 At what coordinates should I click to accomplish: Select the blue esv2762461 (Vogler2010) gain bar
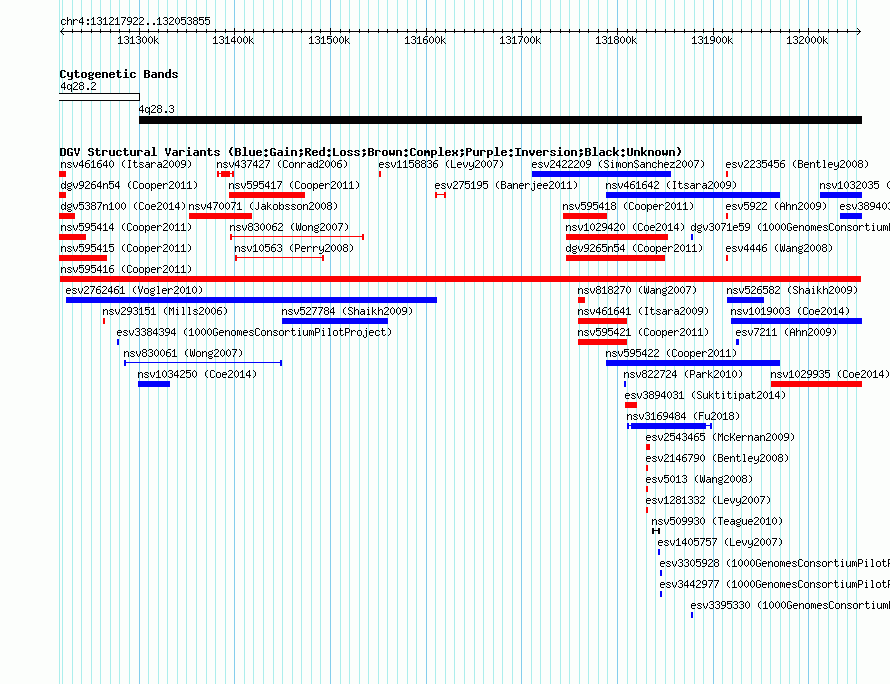(251, 300)
